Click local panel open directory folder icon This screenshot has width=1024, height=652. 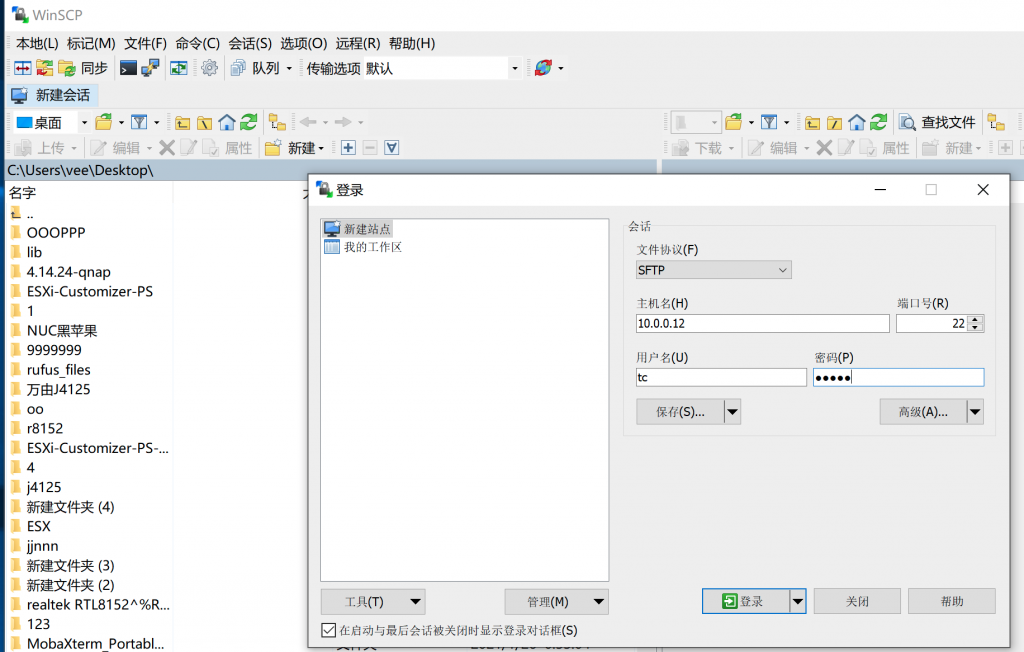pyautogui.click(x=104, y=122)
